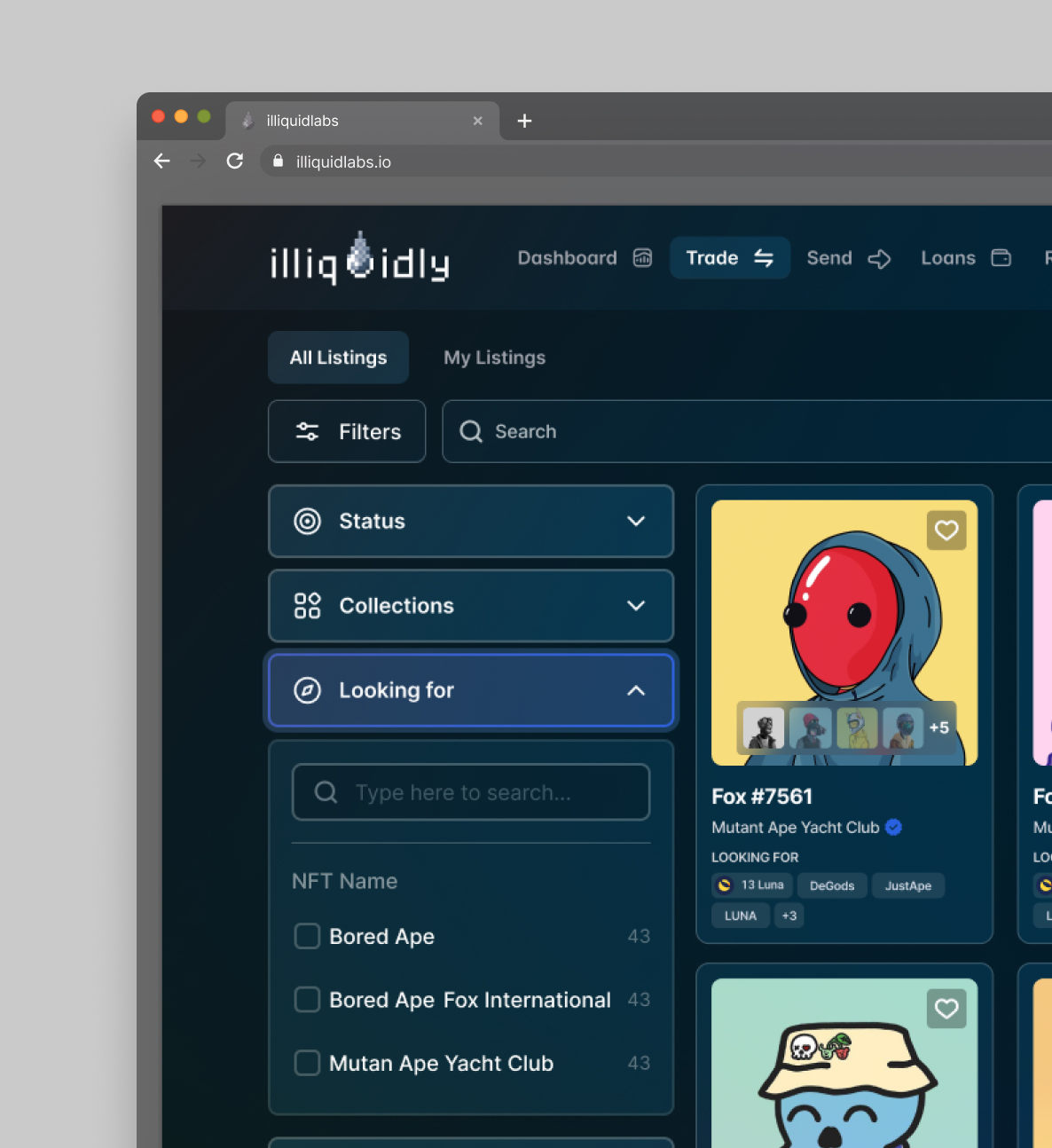Select the illiquidlabs browser tab
The height and width of the screenshot is (1148, 1052).
click(363, 121)
